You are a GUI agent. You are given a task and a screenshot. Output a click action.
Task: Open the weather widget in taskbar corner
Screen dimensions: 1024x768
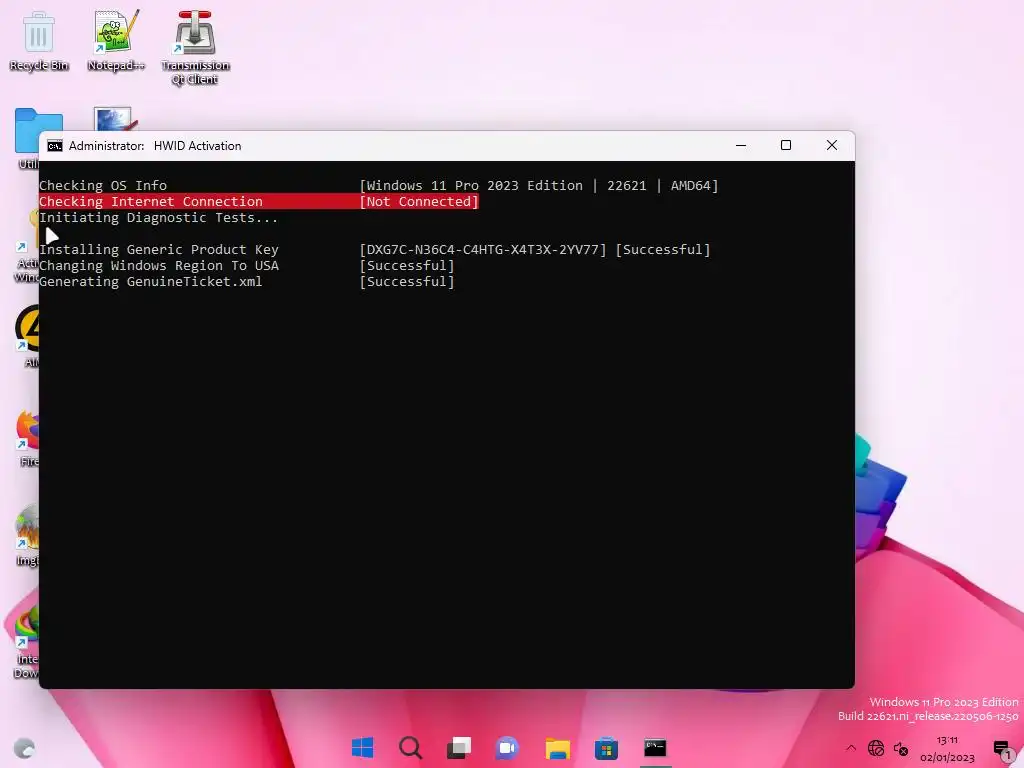24,748
